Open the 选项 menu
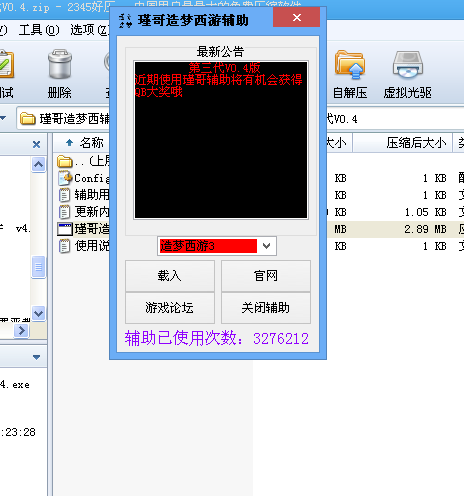Viewport: 464px width, 496px height. tap(89, 30)
